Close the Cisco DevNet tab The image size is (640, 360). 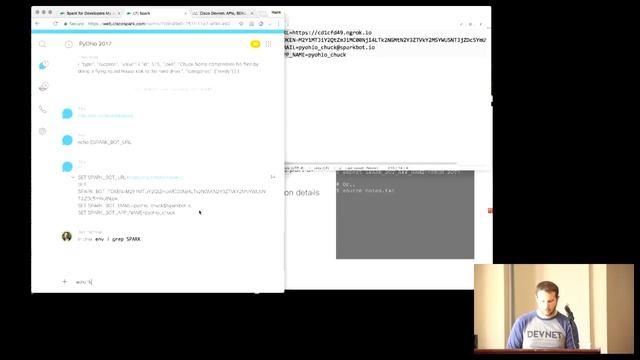coord(252,13)
